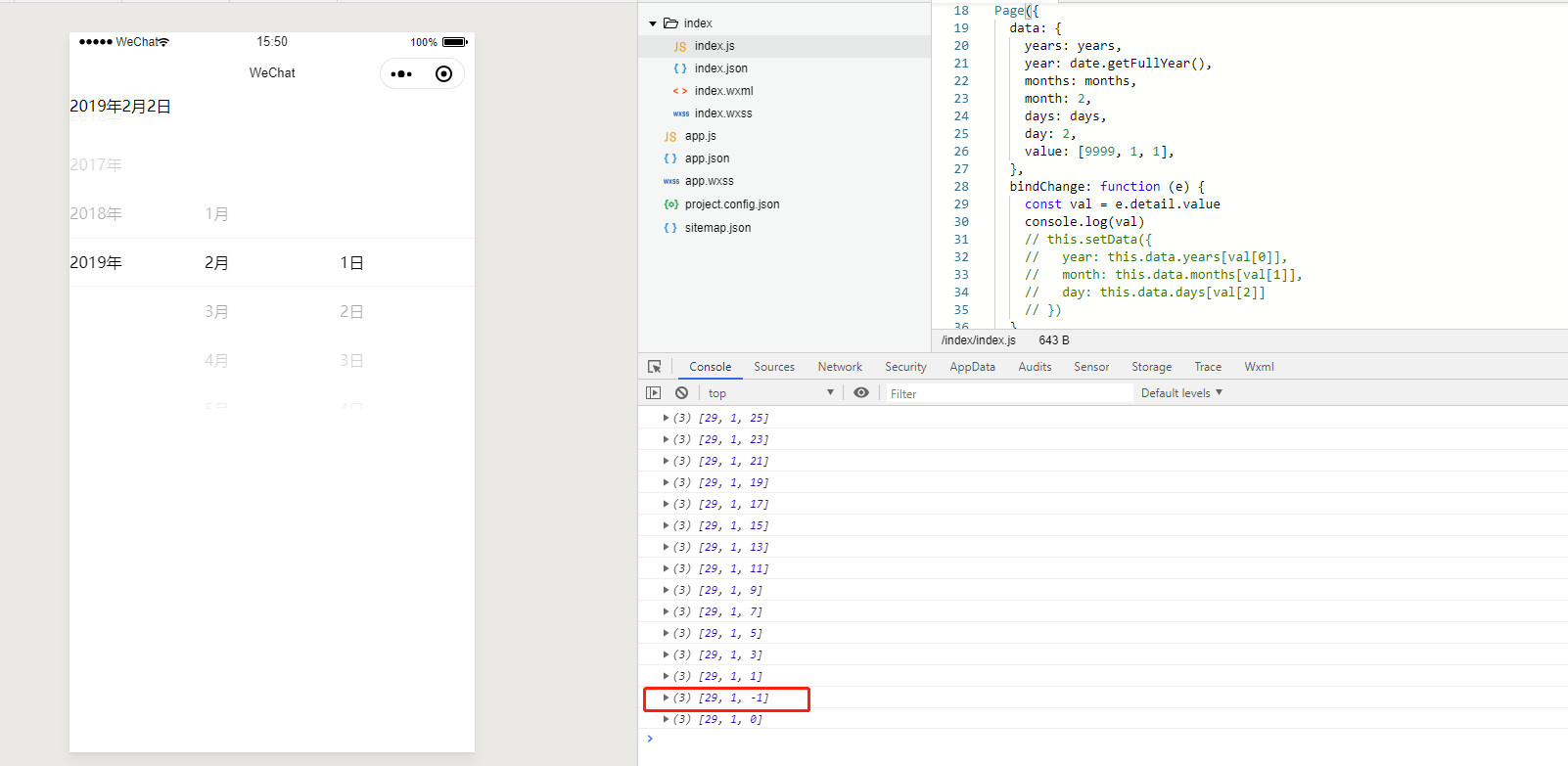Toggle the console sidebar panel icon
Viewport: 1568px width, 766px height.
coord(654,393)
